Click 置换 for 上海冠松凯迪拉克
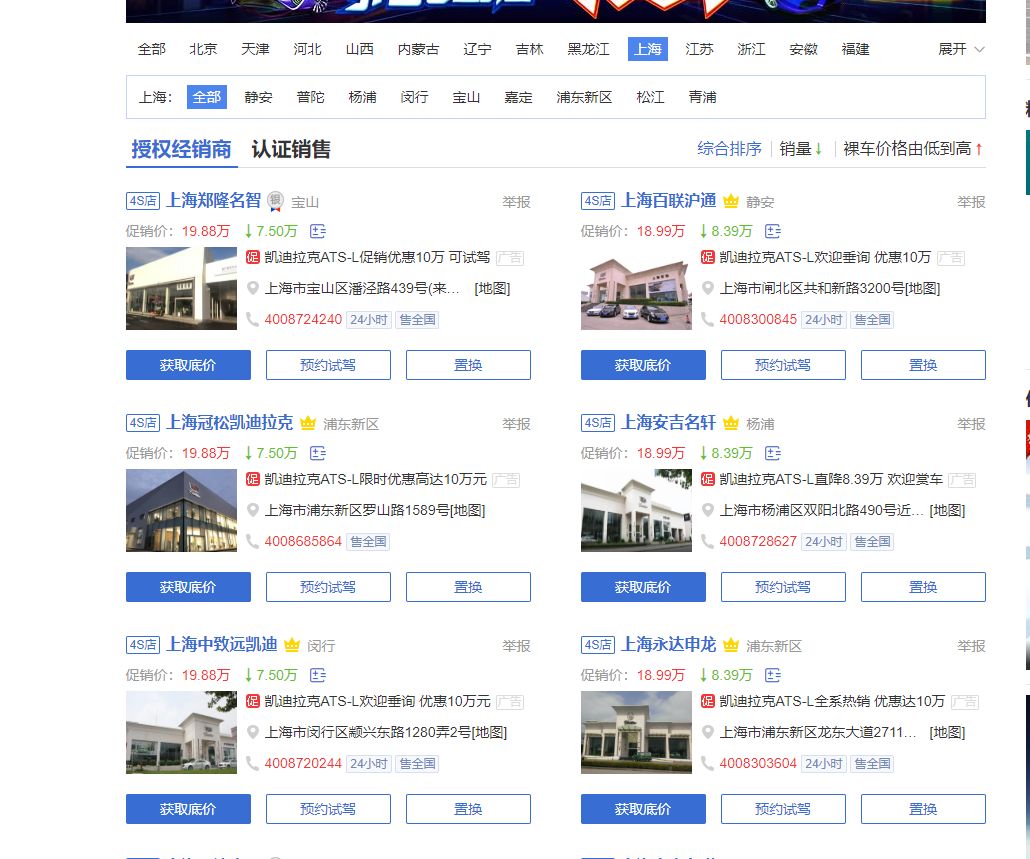This screenshot has height=859, width=1030. click(468, 587)
